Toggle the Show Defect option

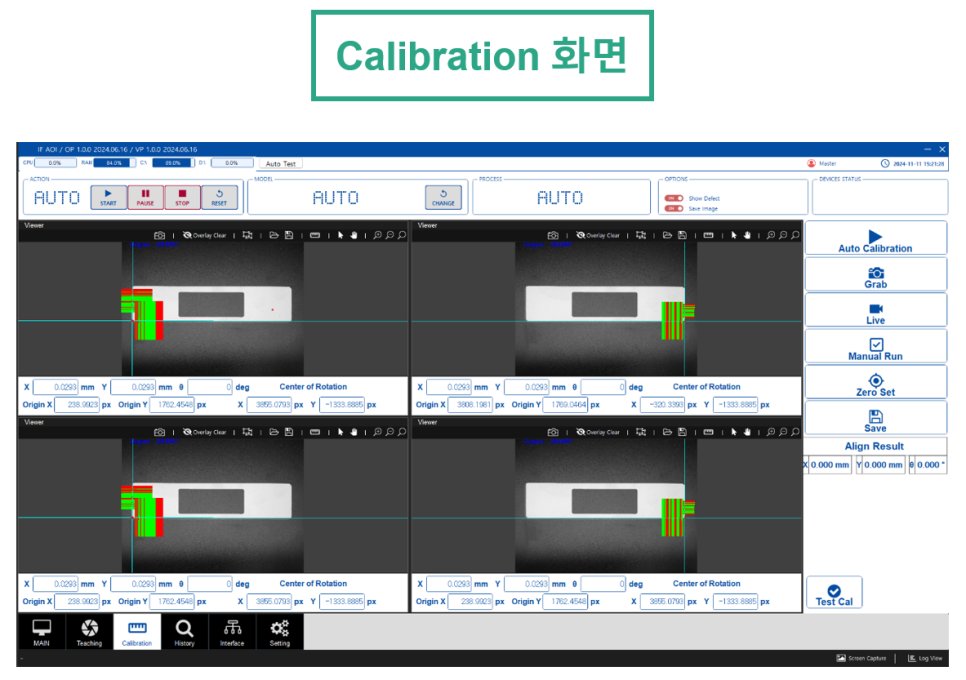[674, 198]
